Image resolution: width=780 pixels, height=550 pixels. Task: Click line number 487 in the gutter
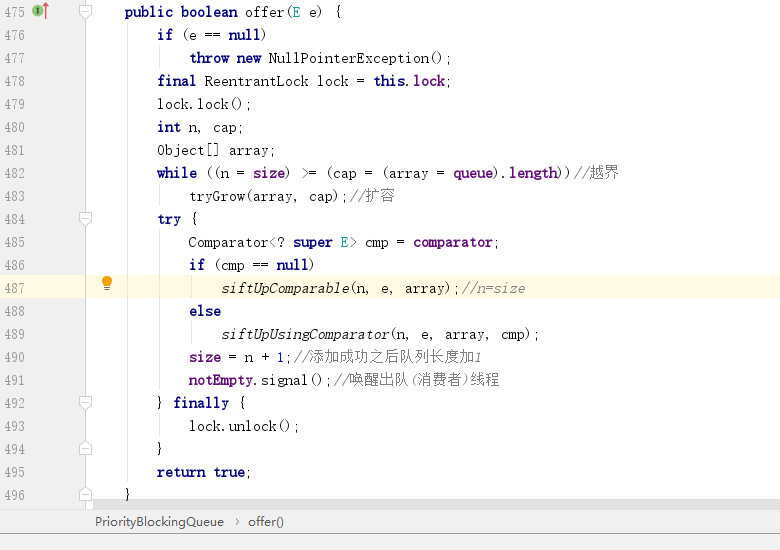(14, 288)
